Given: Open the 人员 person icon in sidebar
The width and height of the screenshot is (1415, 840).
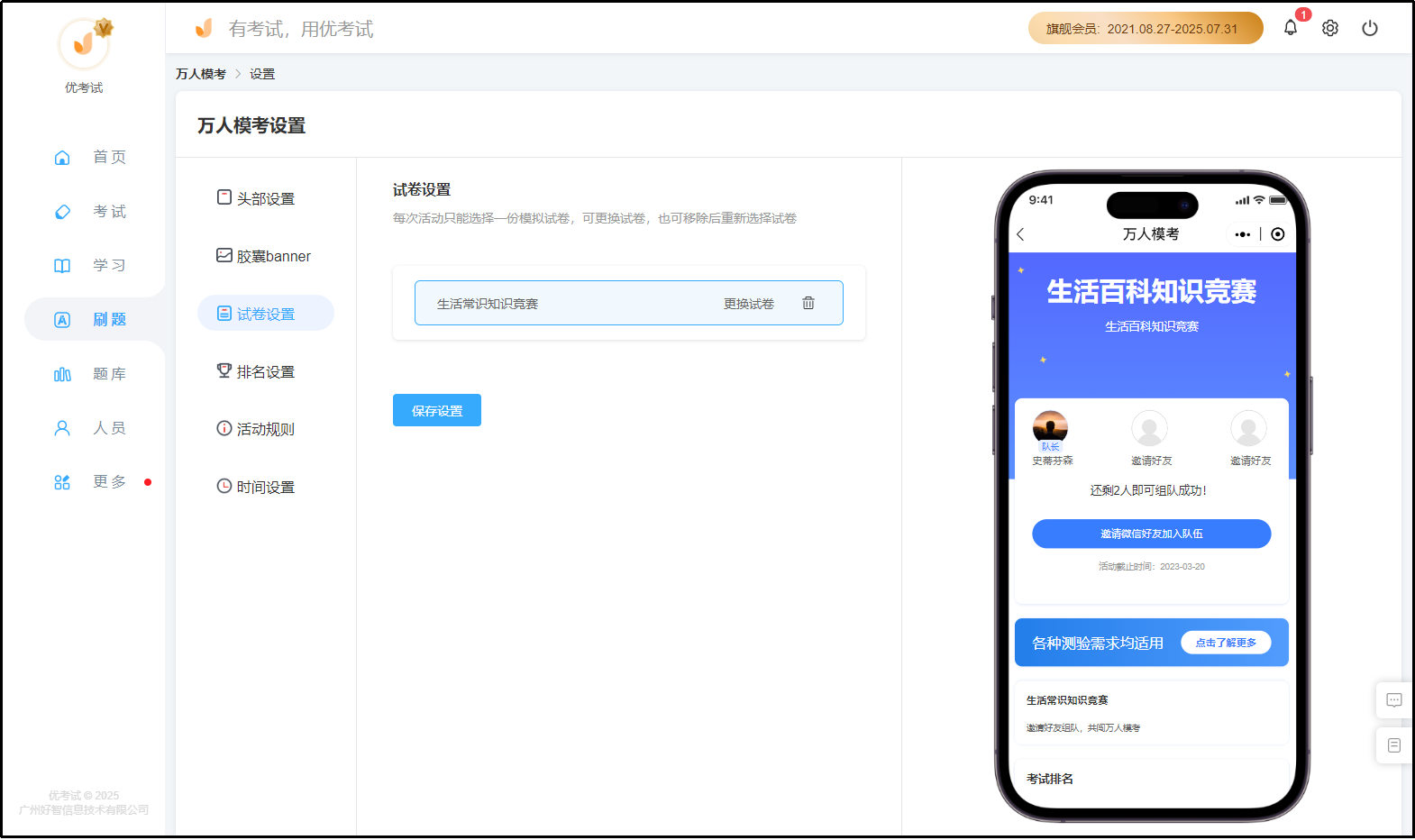Looking at the screenshot, I should click(x=62, y=428).
